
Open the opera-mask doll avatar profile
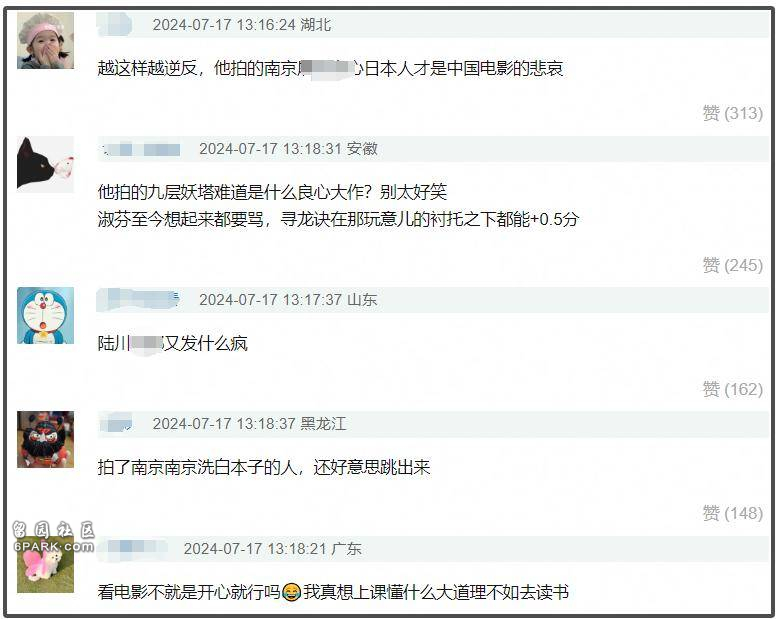[46, 439]
